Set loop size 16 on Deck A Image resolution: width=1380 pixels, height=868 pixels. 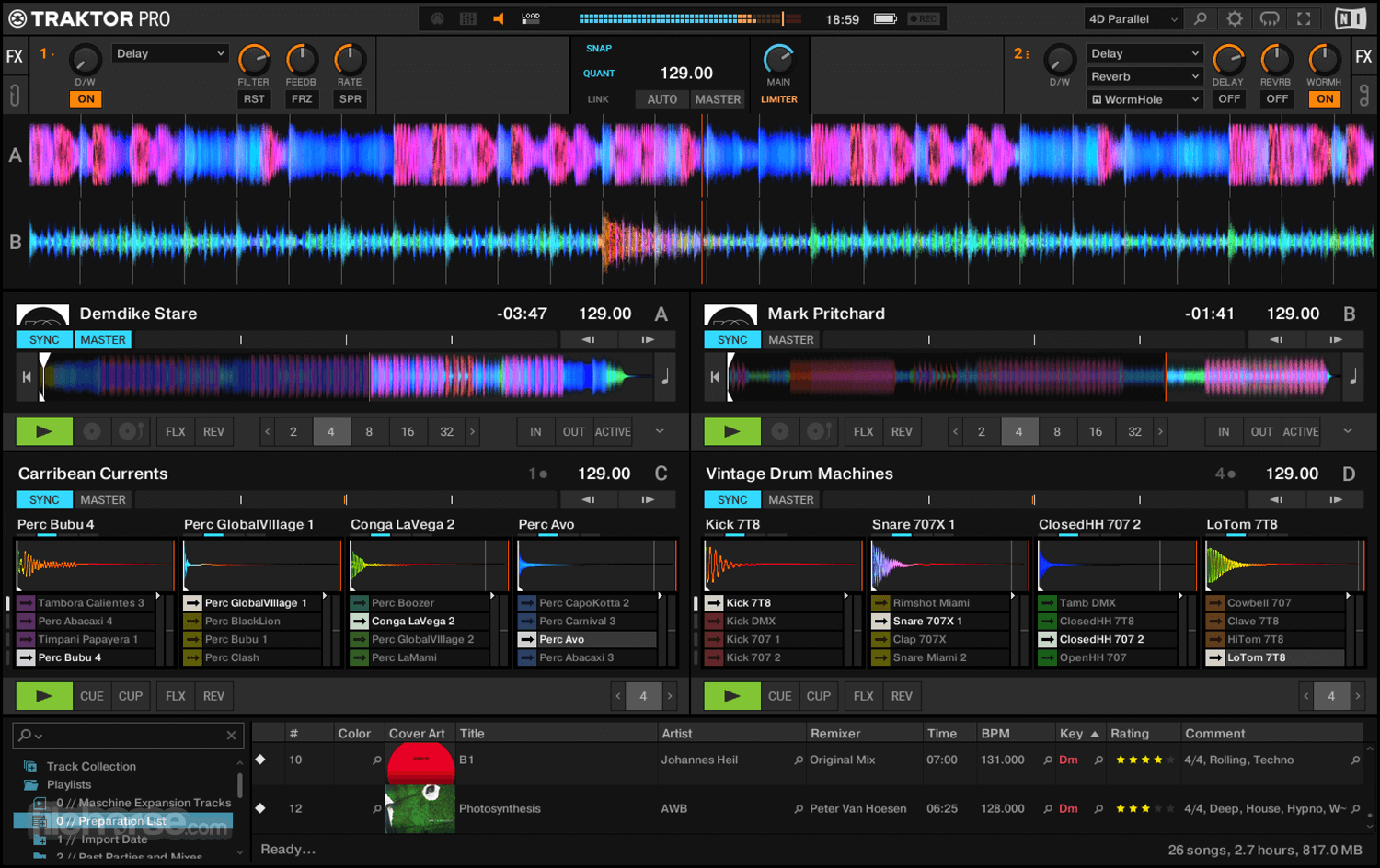pyautogui.click(x=407, y=431)
